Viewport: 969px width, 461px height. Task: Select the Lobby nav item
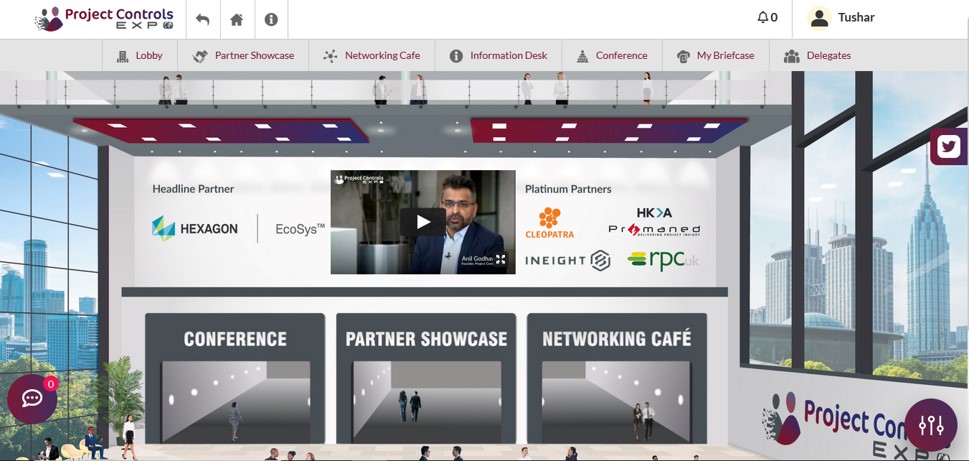click(140, 56)
